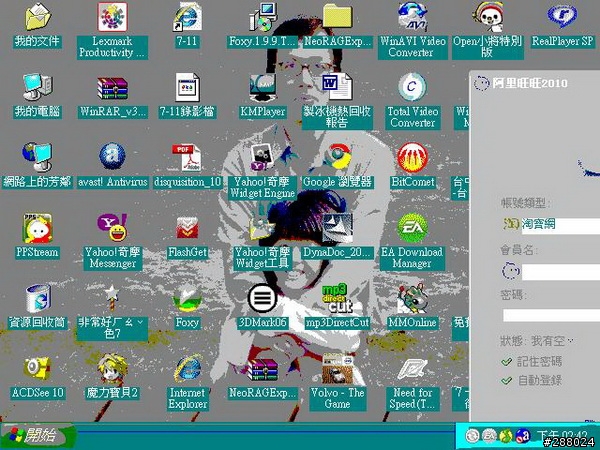Viewport: 600px width, 450px height.
Task: Open the WinRAR_v3 archive icon
Action: click(x=112, y=88)
